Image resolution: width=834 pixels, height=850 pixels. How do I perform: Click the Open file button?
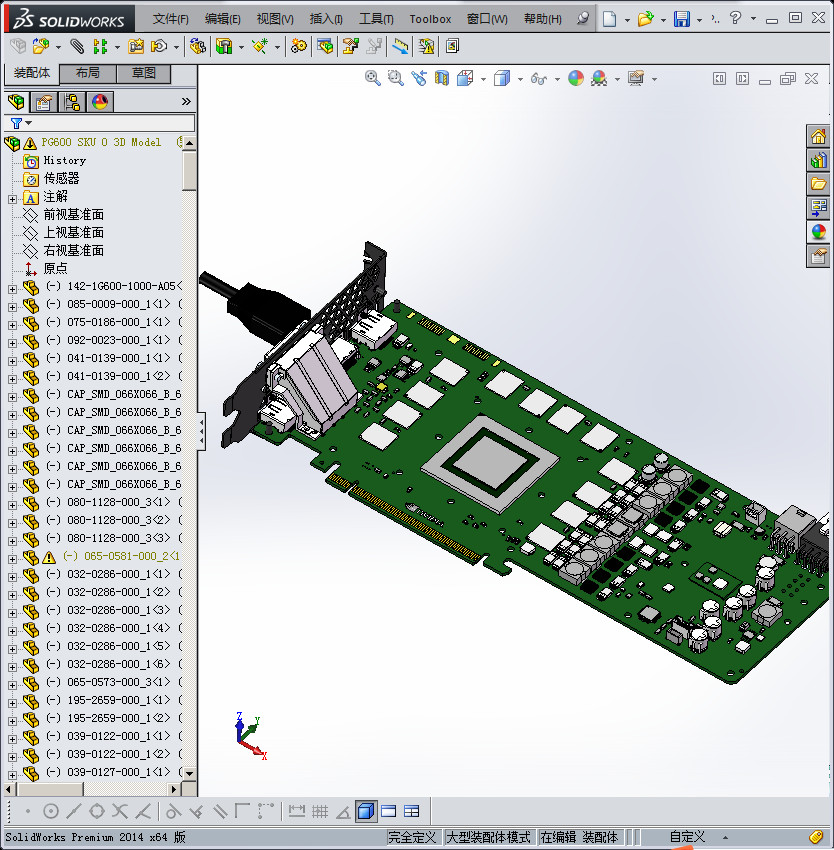[x=645, y=19]
